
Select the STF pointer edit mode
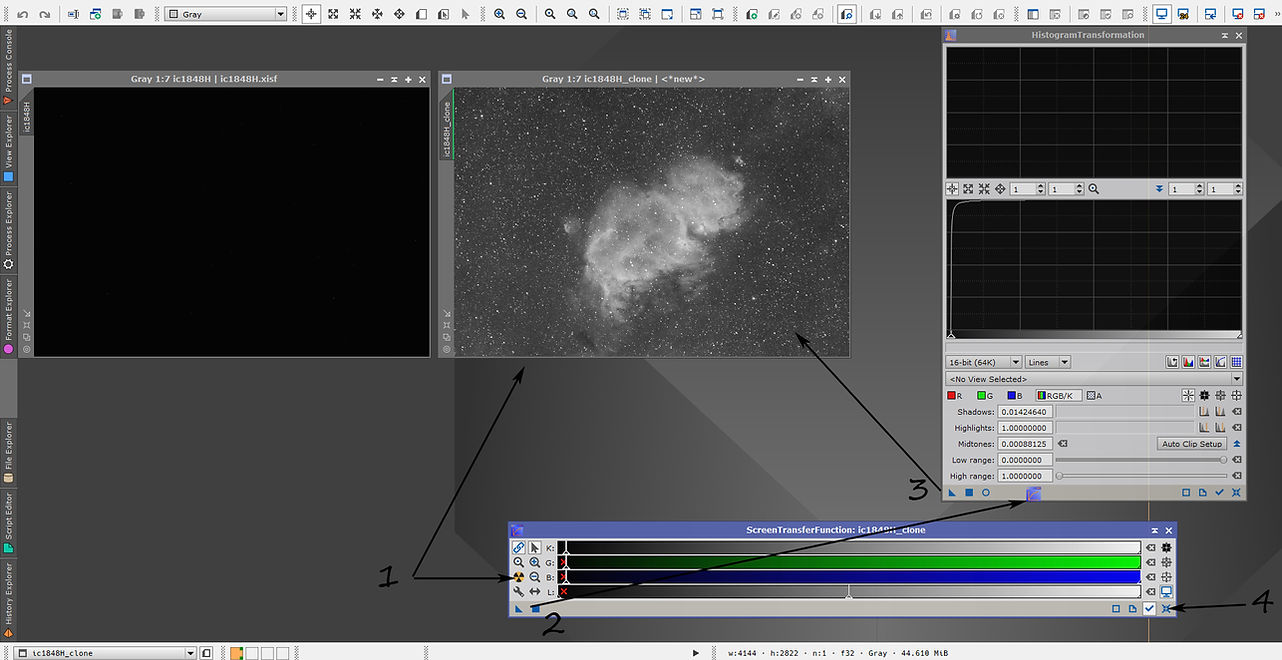[x=535, y=548]
